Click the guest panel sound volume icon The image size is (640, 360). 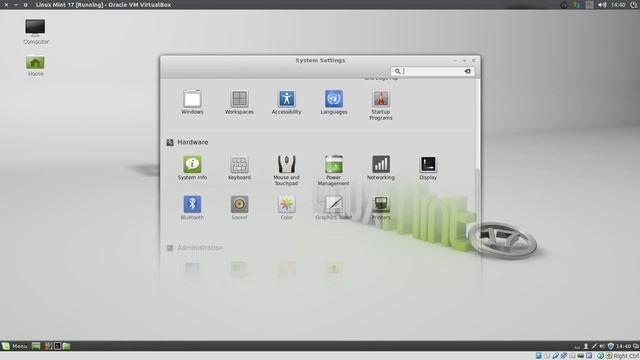pos(602,346)
